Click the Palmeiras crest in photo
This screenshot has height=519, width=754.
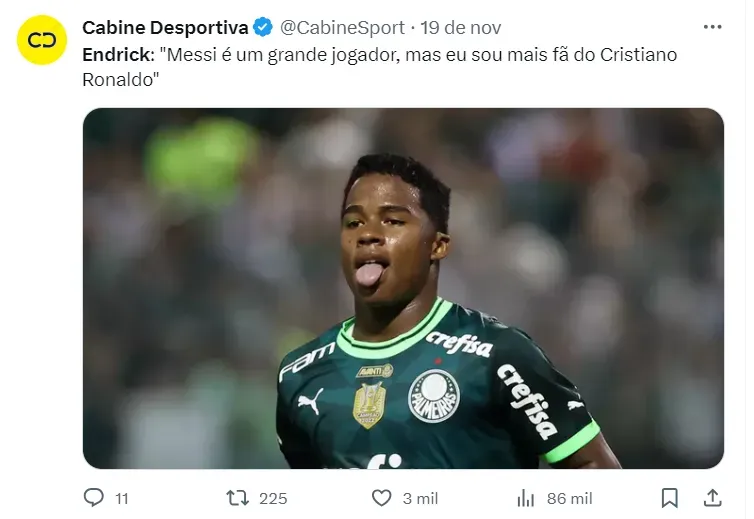pos(434,396)
